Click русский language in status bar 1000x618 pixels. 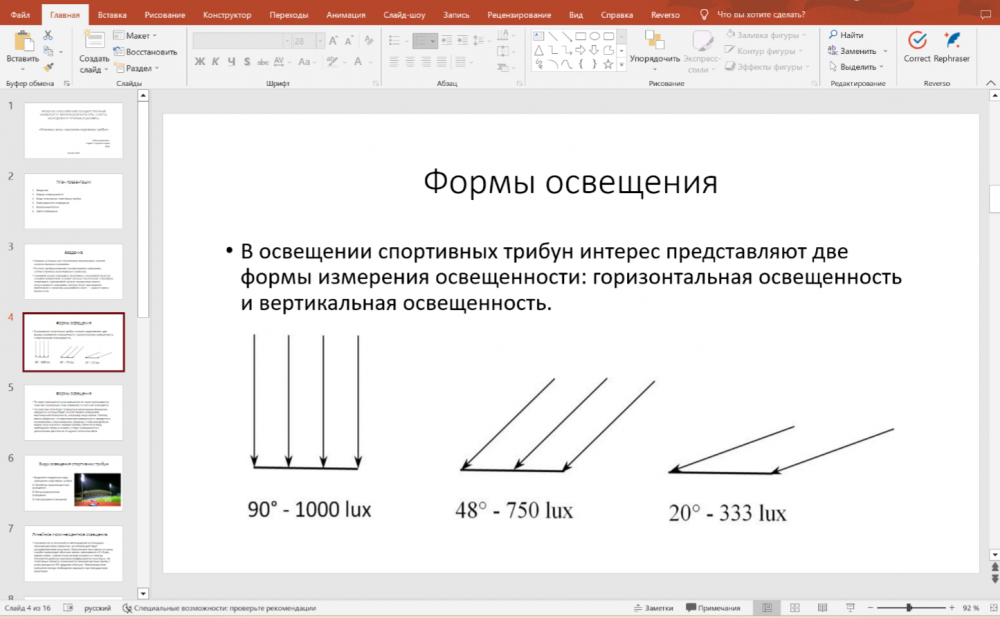pos(98,608)
